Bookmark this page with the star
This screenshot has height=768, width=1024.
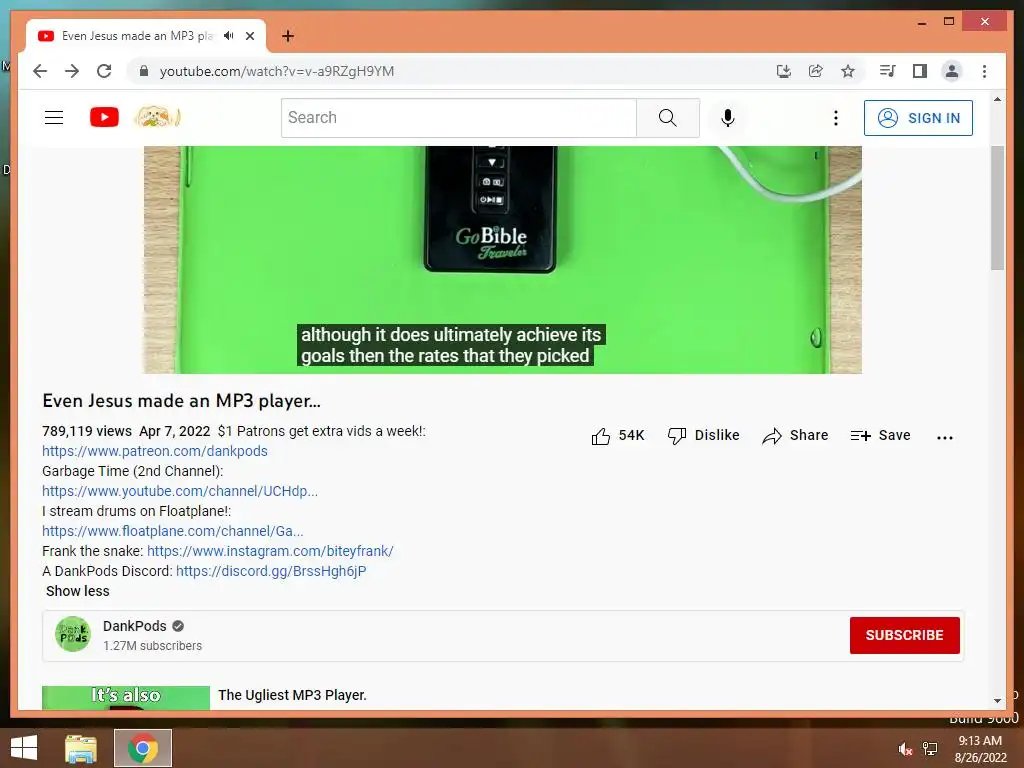[x=848, y=71]
